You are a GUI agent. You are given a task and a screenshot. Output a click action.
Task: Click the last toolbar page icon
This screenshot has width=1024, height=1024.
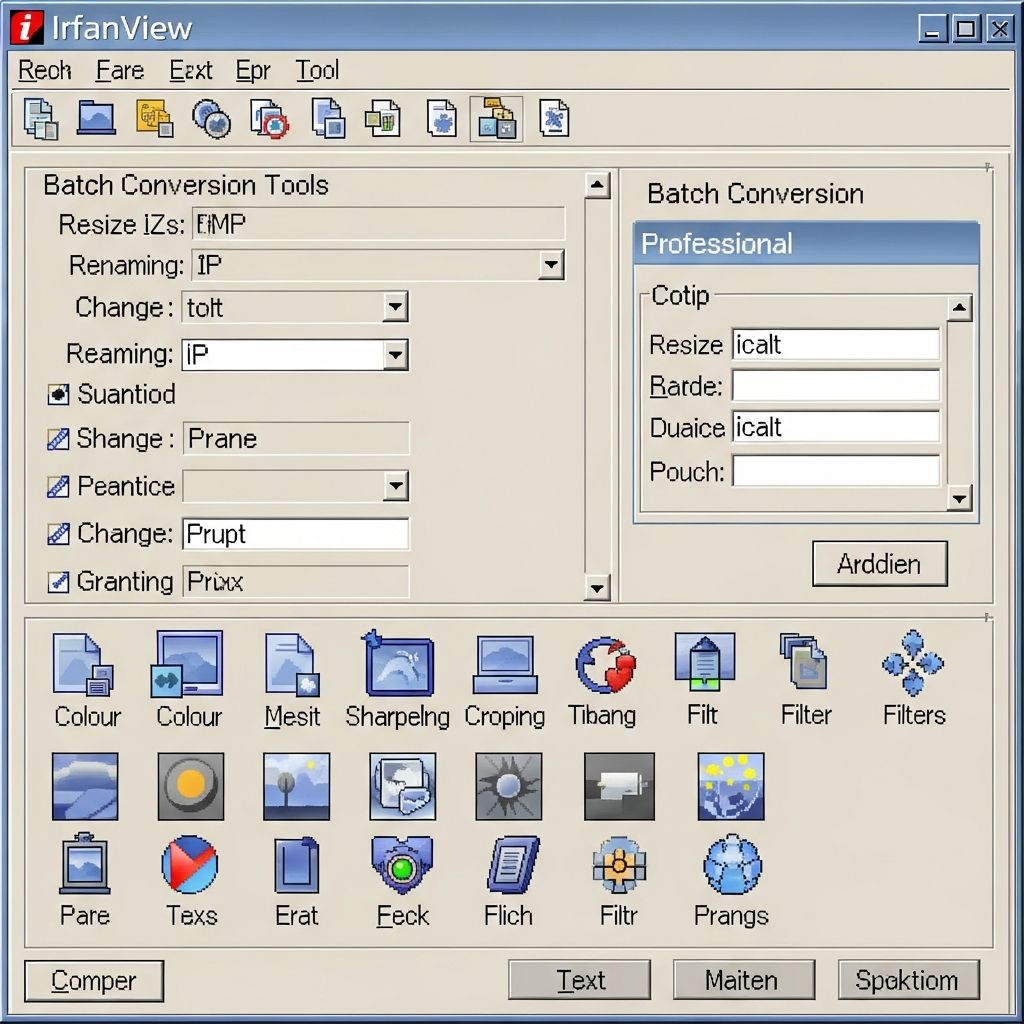point(554,118)
